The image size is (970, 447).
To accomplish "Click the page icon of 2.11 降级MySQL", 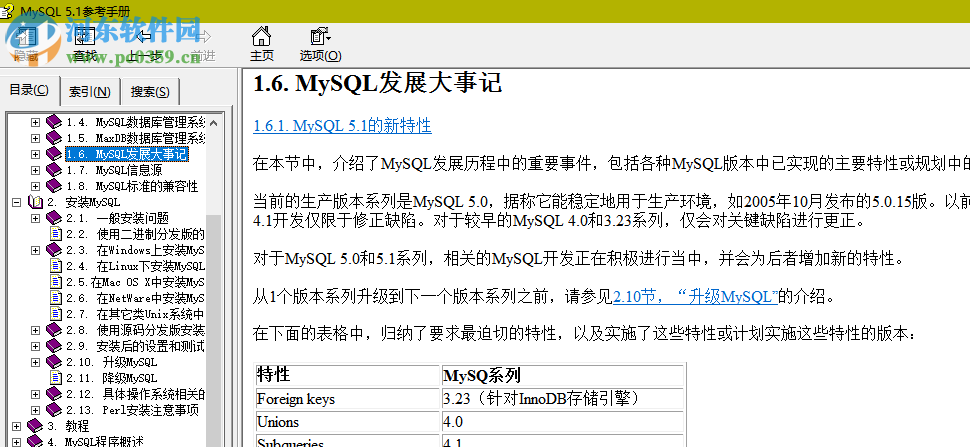I will [x=56, y=378].
